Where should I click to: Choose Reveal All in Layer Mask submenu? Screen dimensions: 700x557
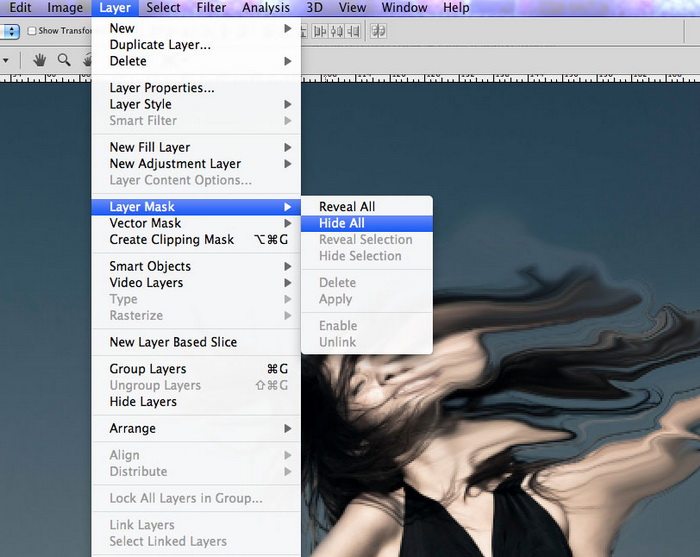(367, 207)
